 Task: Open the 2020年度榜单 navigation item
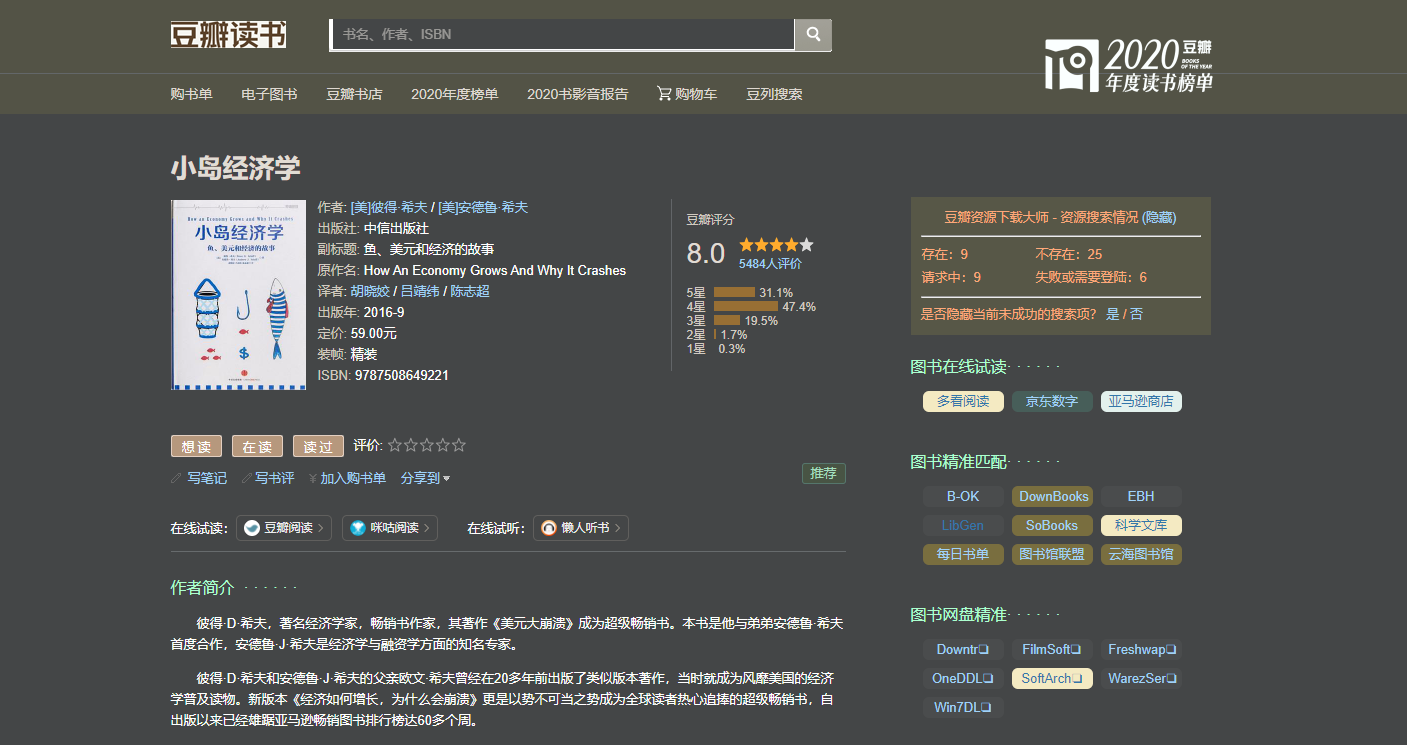pos(454,94)
